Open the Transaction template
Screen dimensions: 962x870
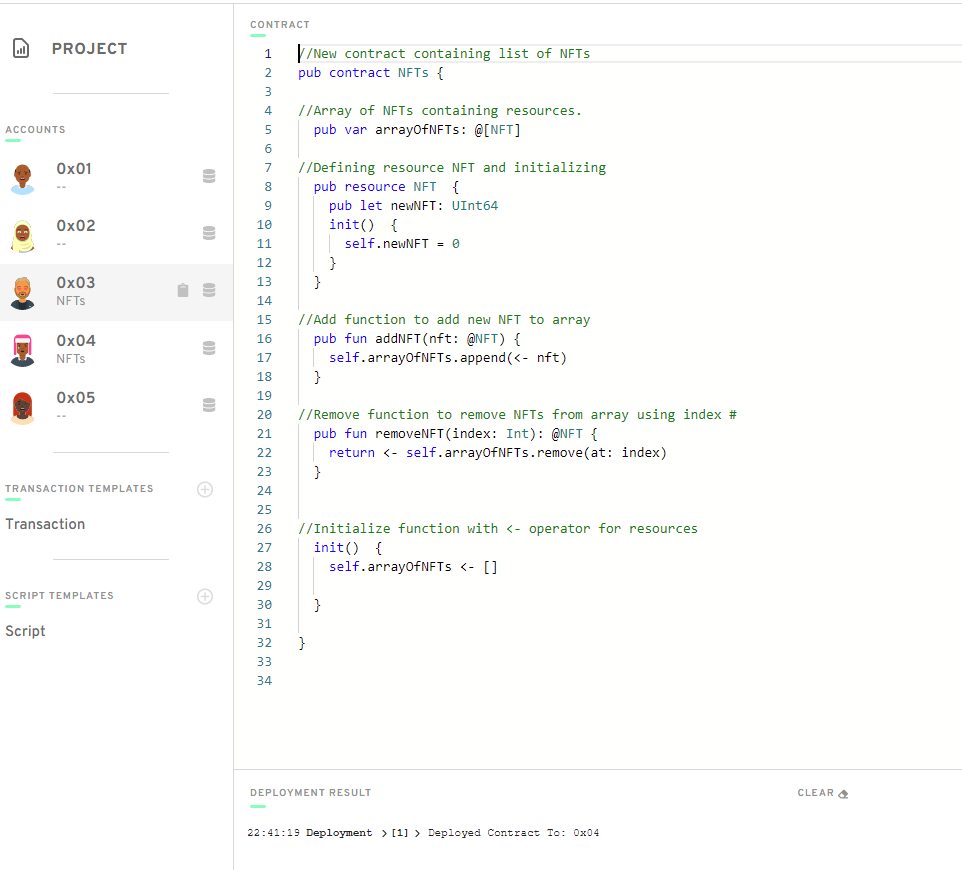[45, 524]
